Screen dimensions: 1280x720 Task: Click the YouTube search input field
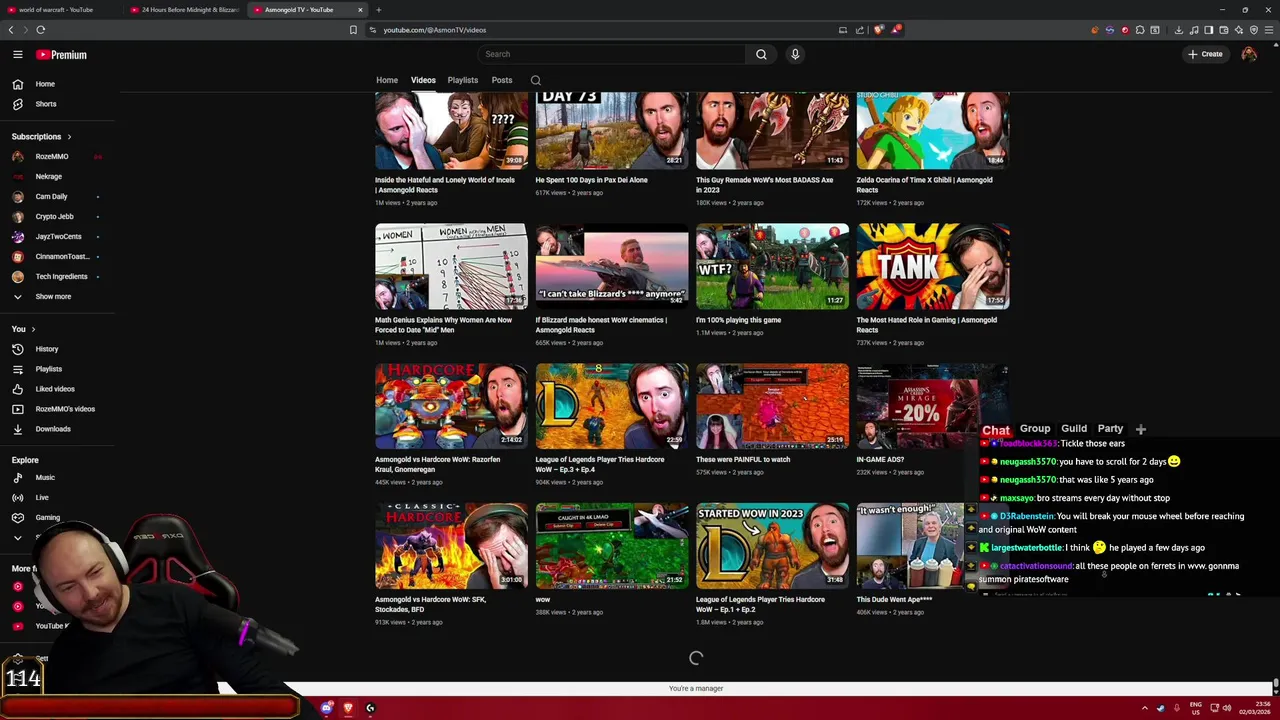(611, 54)
